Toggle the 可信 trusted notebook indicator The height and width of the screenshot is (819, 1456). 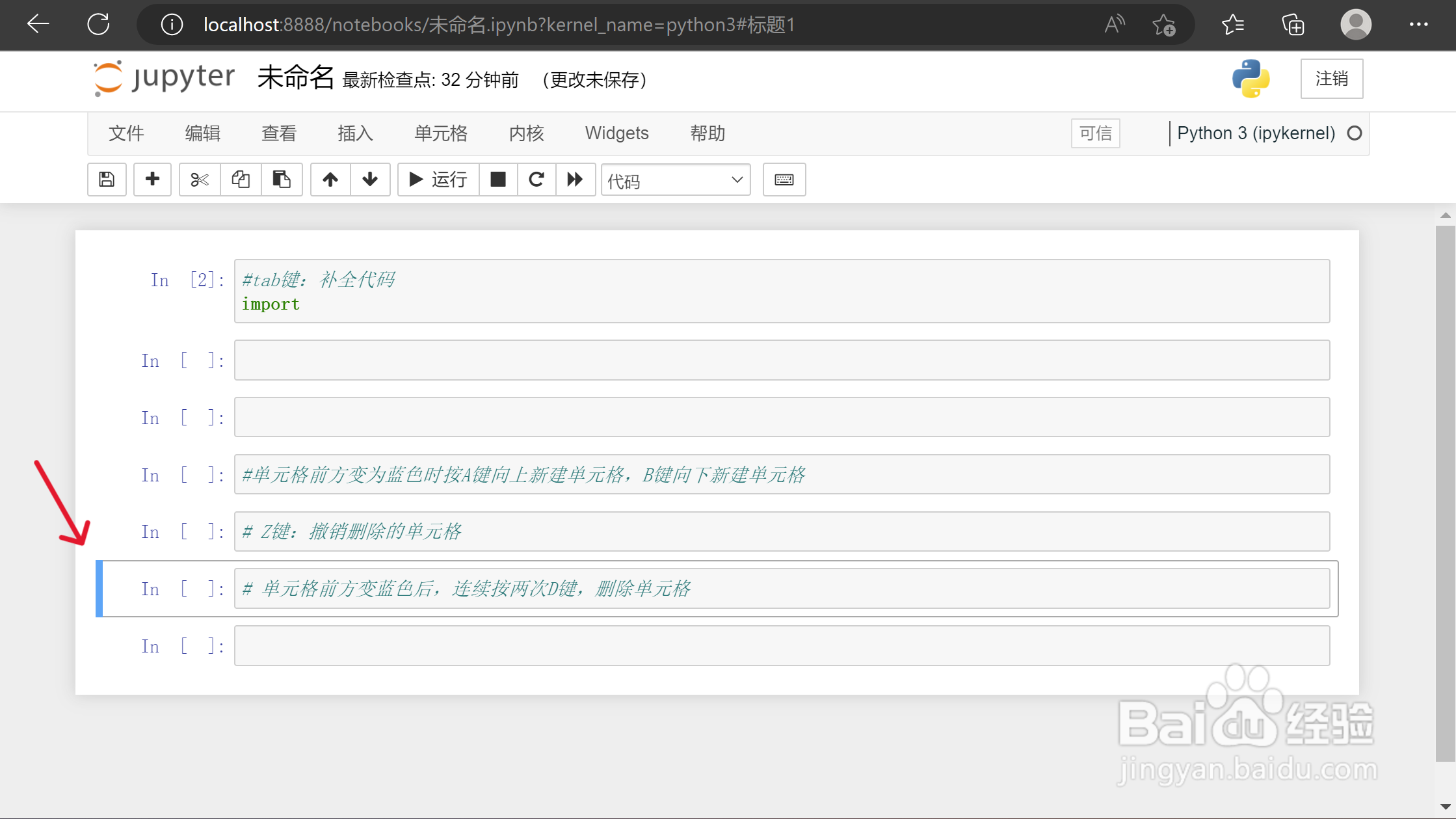tap(1095, 133)
